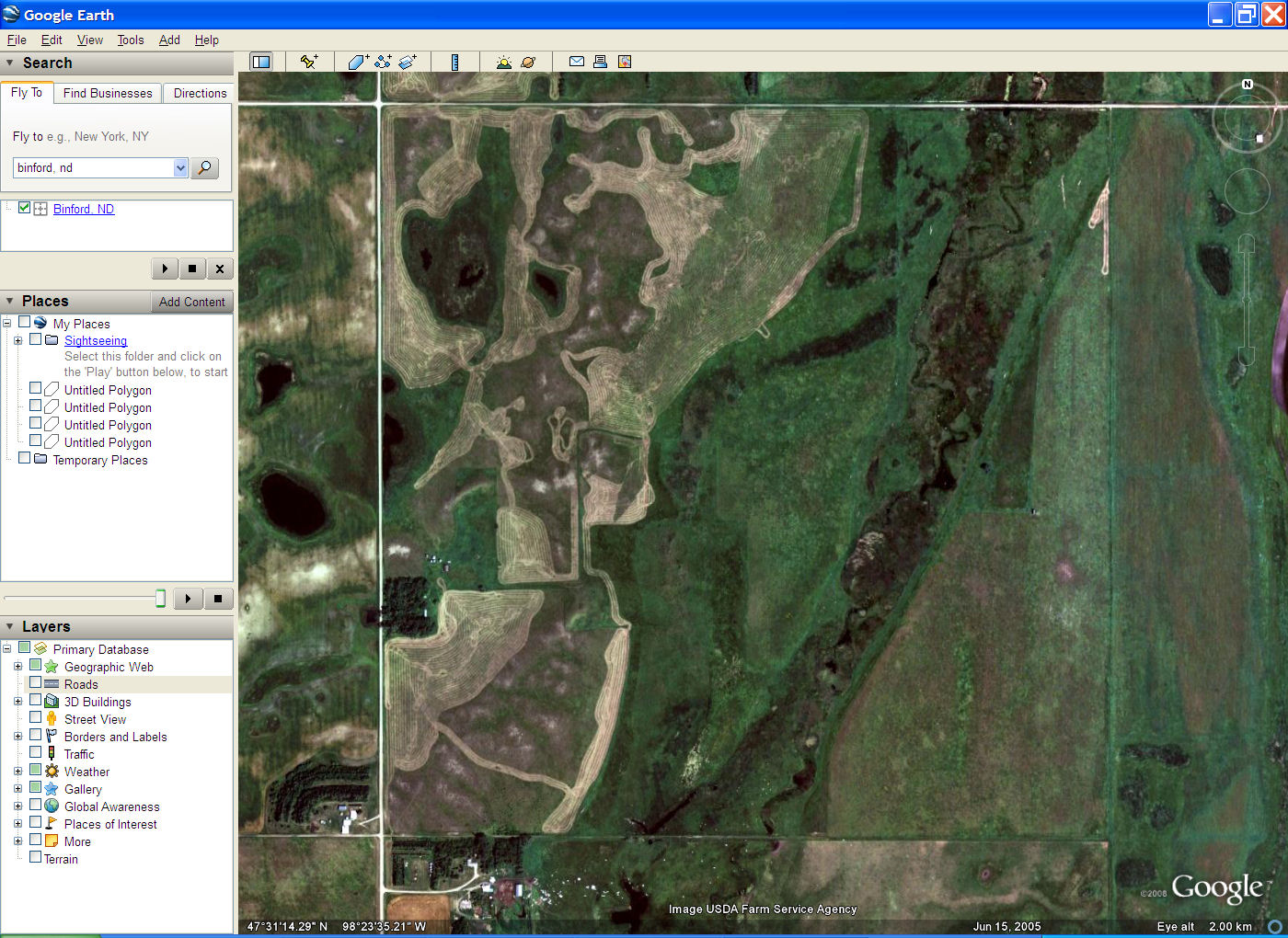
Task: Show sunlight across the landscape
Action: pos(503,62)
